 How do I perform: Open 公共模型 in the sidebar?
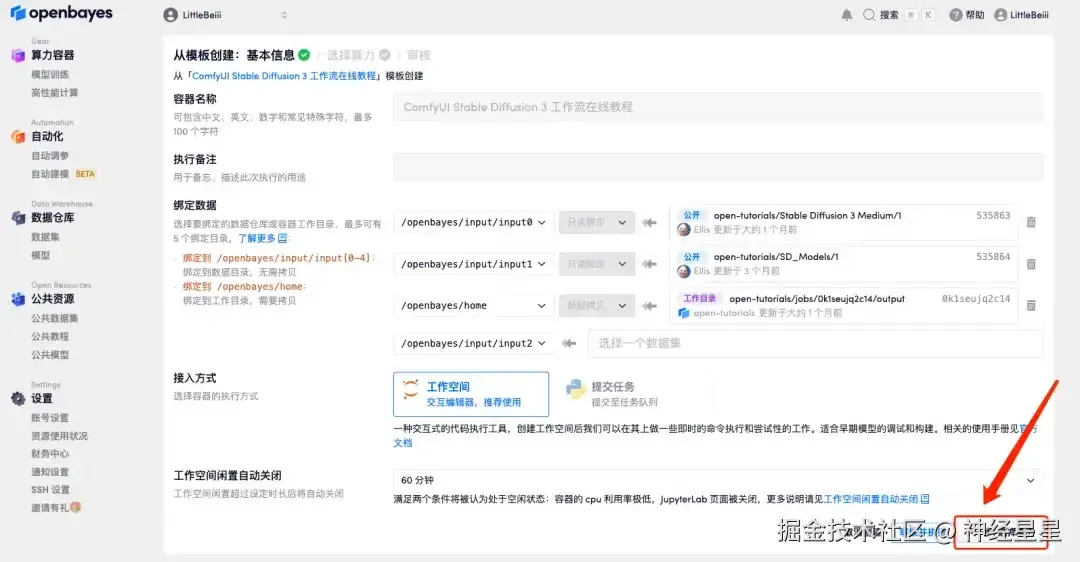point(50,355)
